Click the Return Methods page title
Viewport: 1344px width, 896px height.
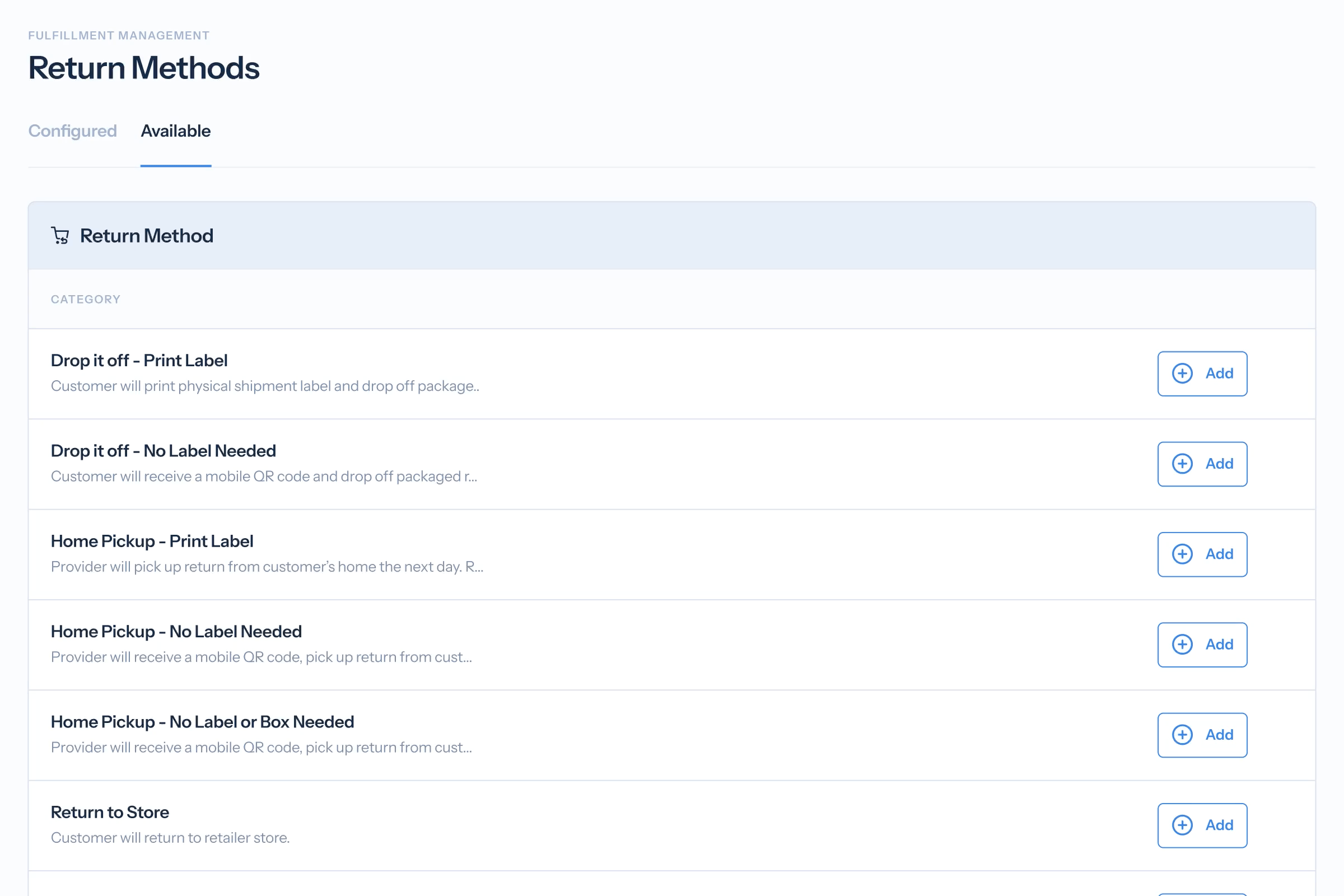point(144,68)
